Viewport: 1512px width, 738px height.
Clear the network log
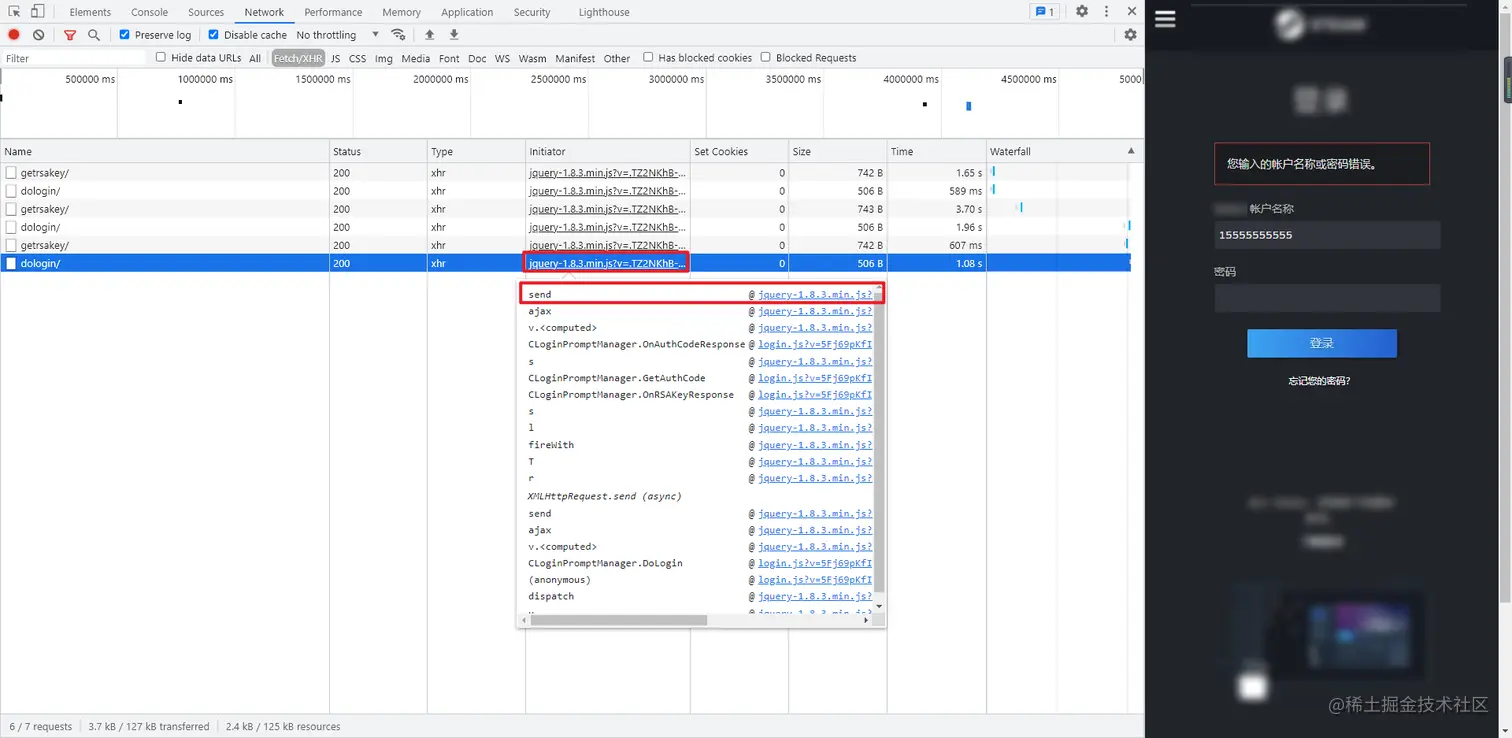click(x=38, y=35)
